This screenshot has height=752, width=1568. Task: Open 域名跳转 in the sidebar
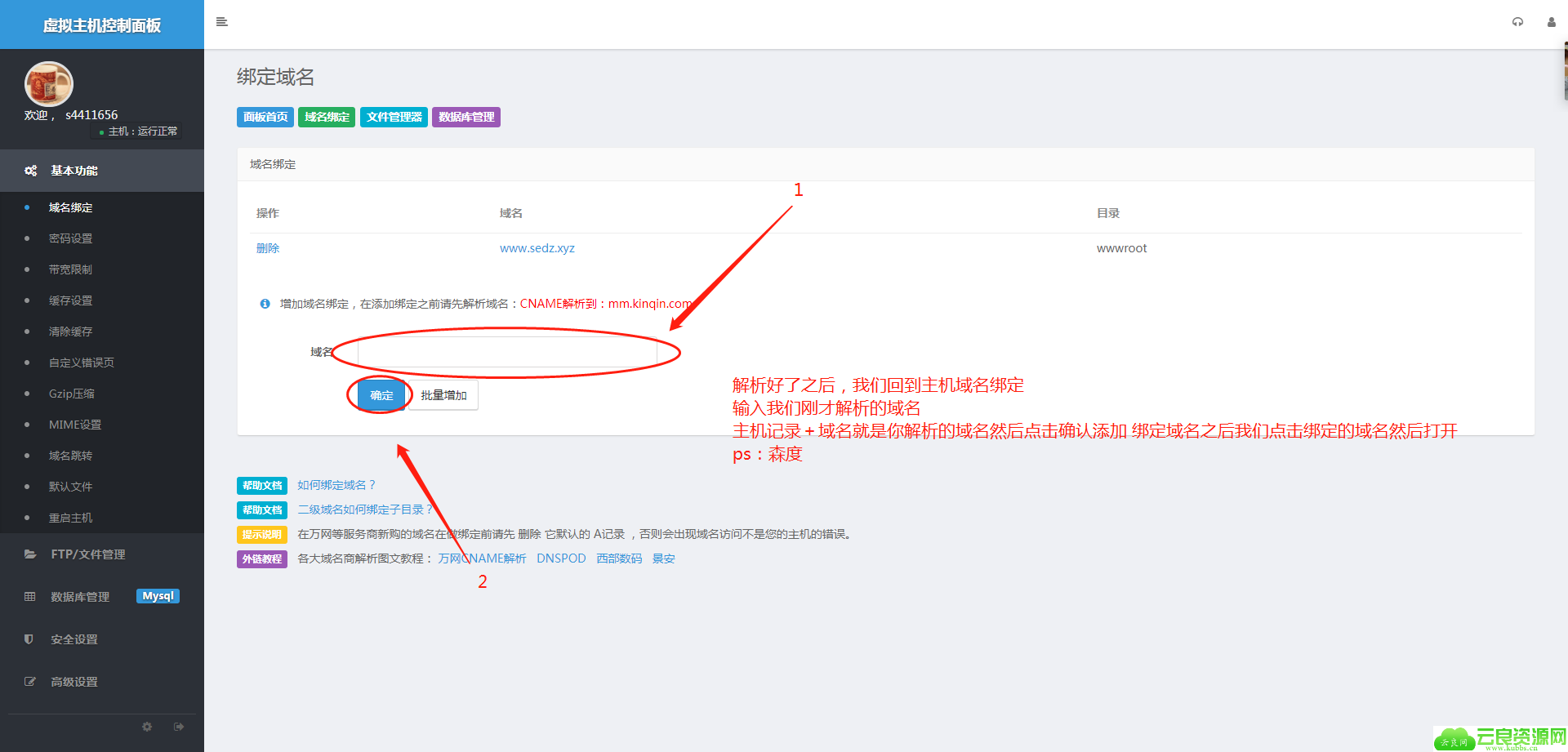tap(70, 456)
